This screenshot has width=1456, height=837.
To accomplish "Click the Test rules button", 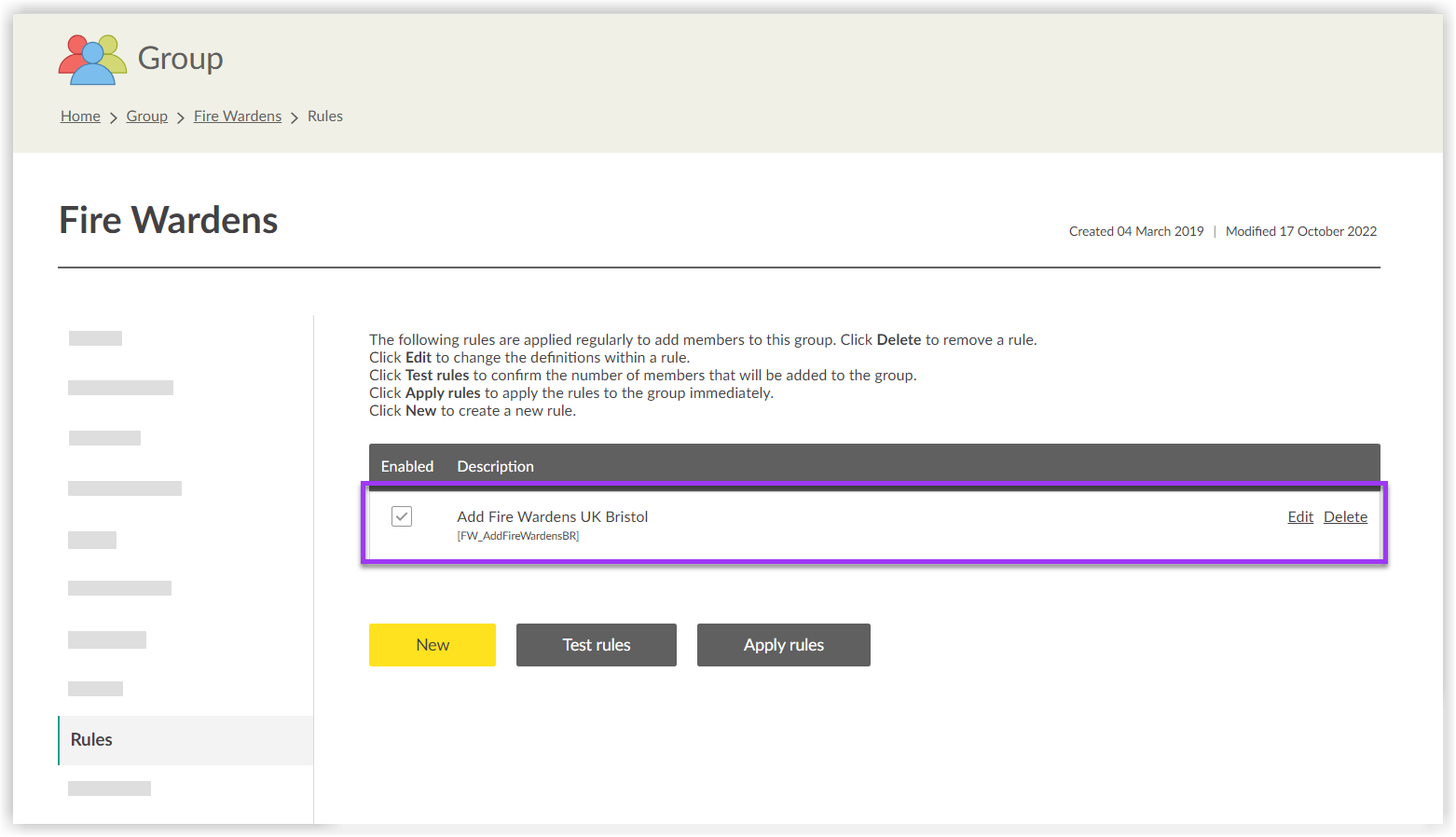I will click(597, 645).
